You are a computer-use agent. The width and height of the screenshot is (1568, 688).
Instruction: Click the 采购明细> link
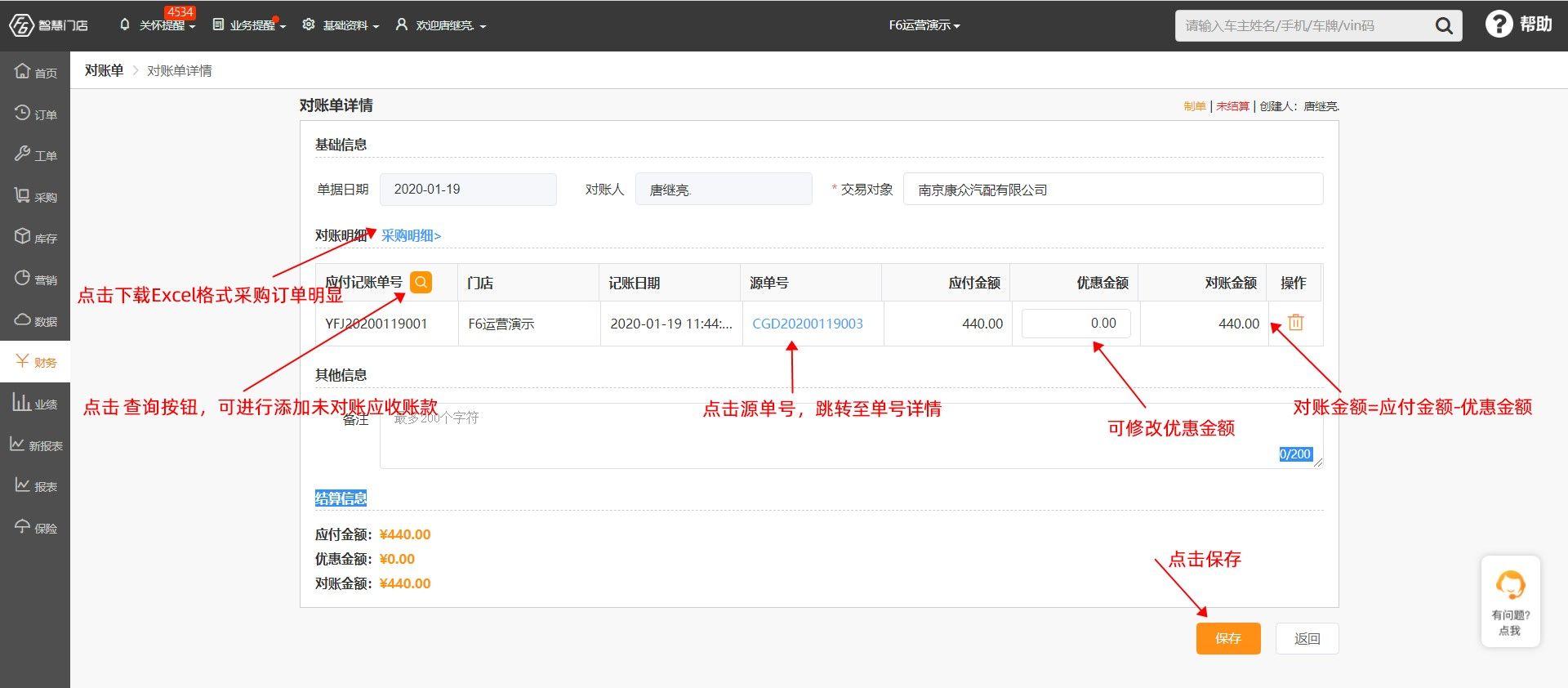(411, 235)
